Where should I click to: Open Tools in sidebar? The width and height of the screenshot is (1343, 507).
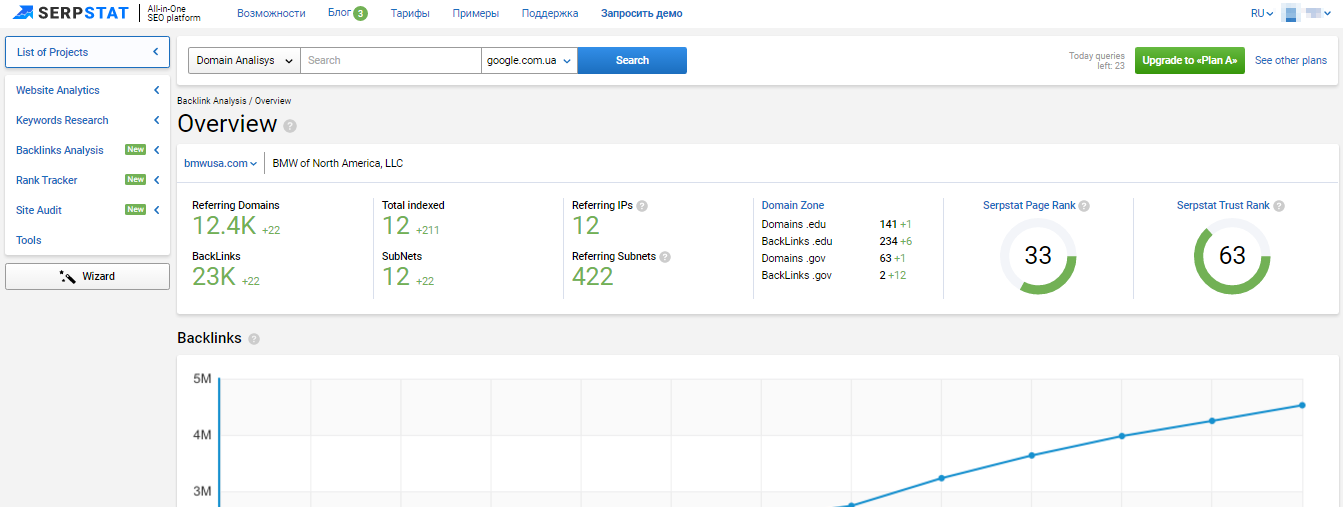(x=29, y=240)
